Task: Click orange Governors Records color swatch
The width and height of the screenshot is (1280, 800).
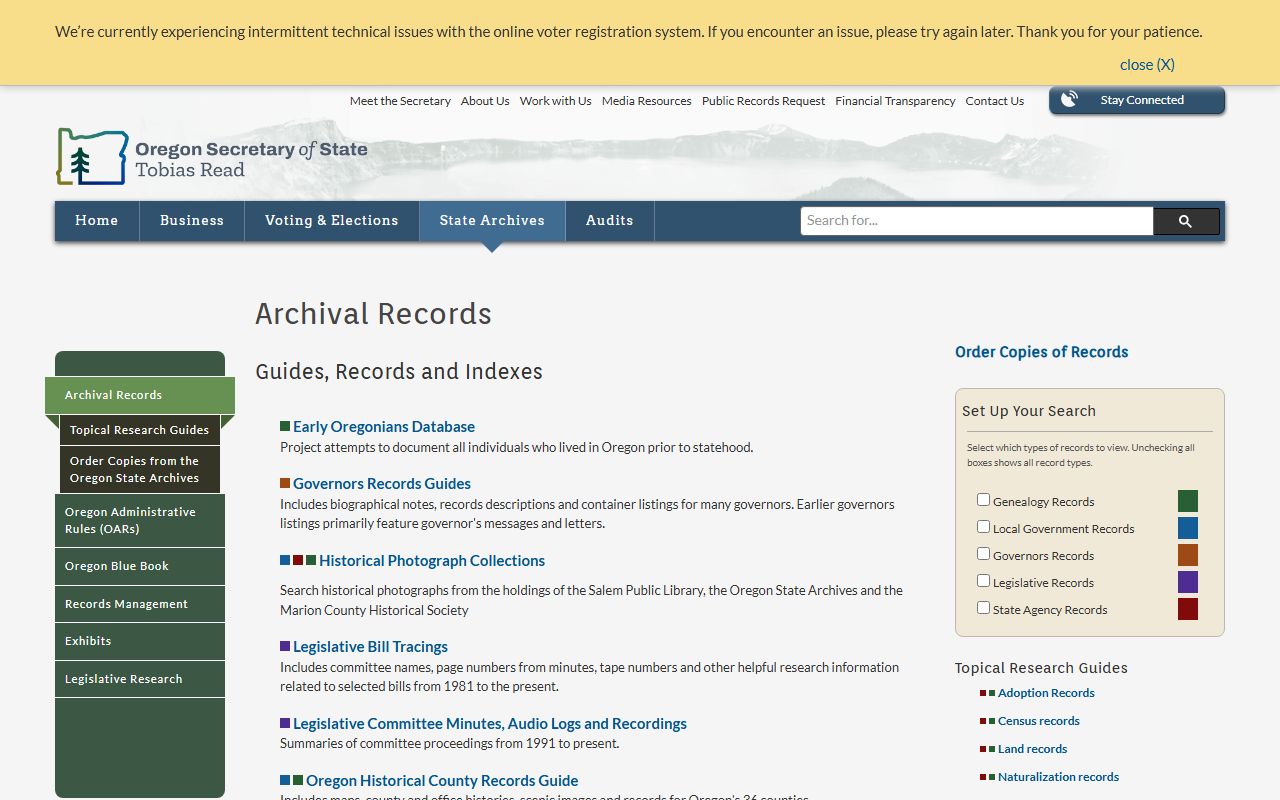Action: (1188, 555)
